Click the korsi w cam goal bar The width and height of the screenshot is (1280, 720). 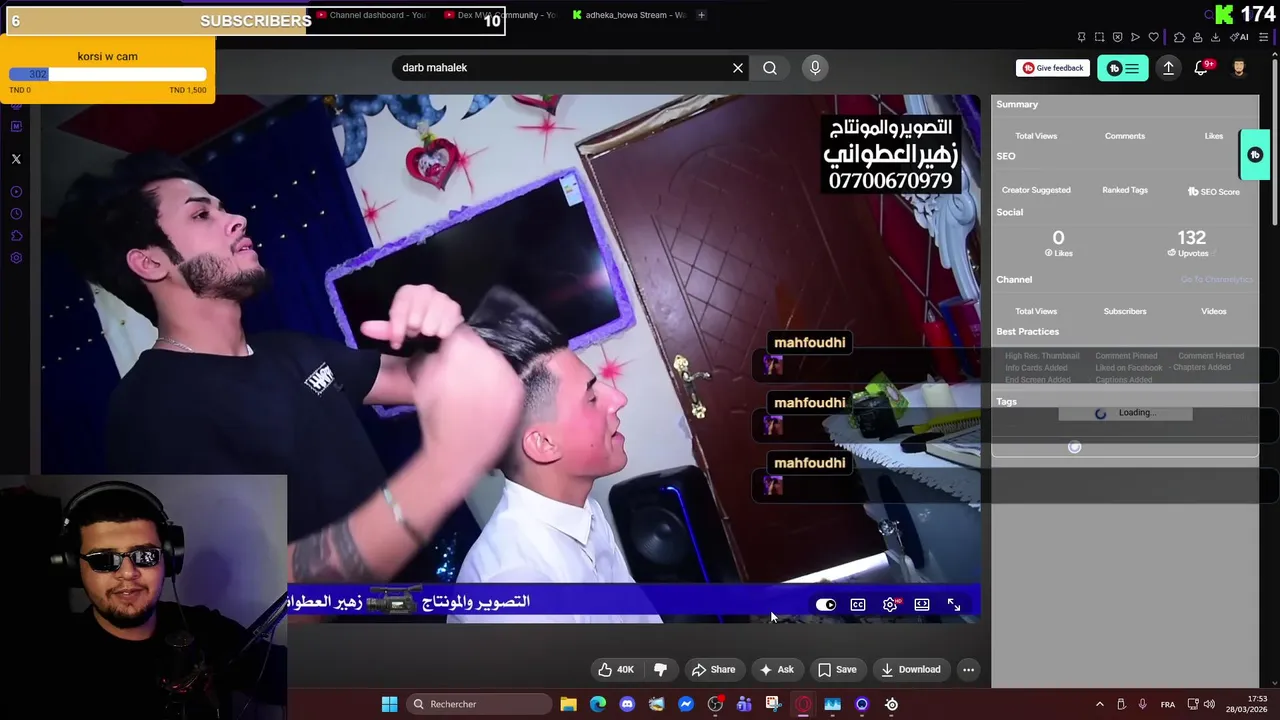coord(108,74)
